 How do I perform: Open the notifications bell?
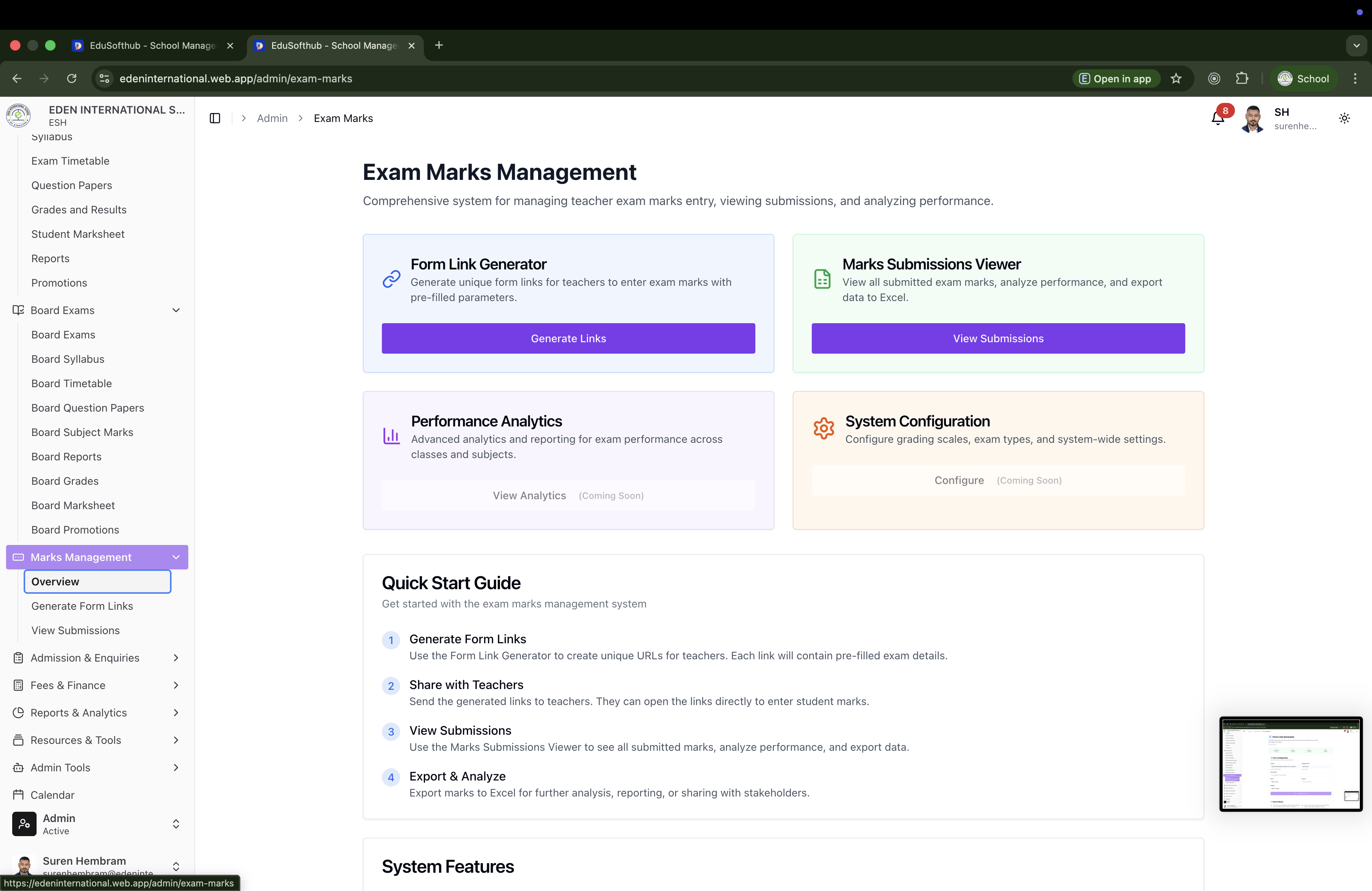1218,119
